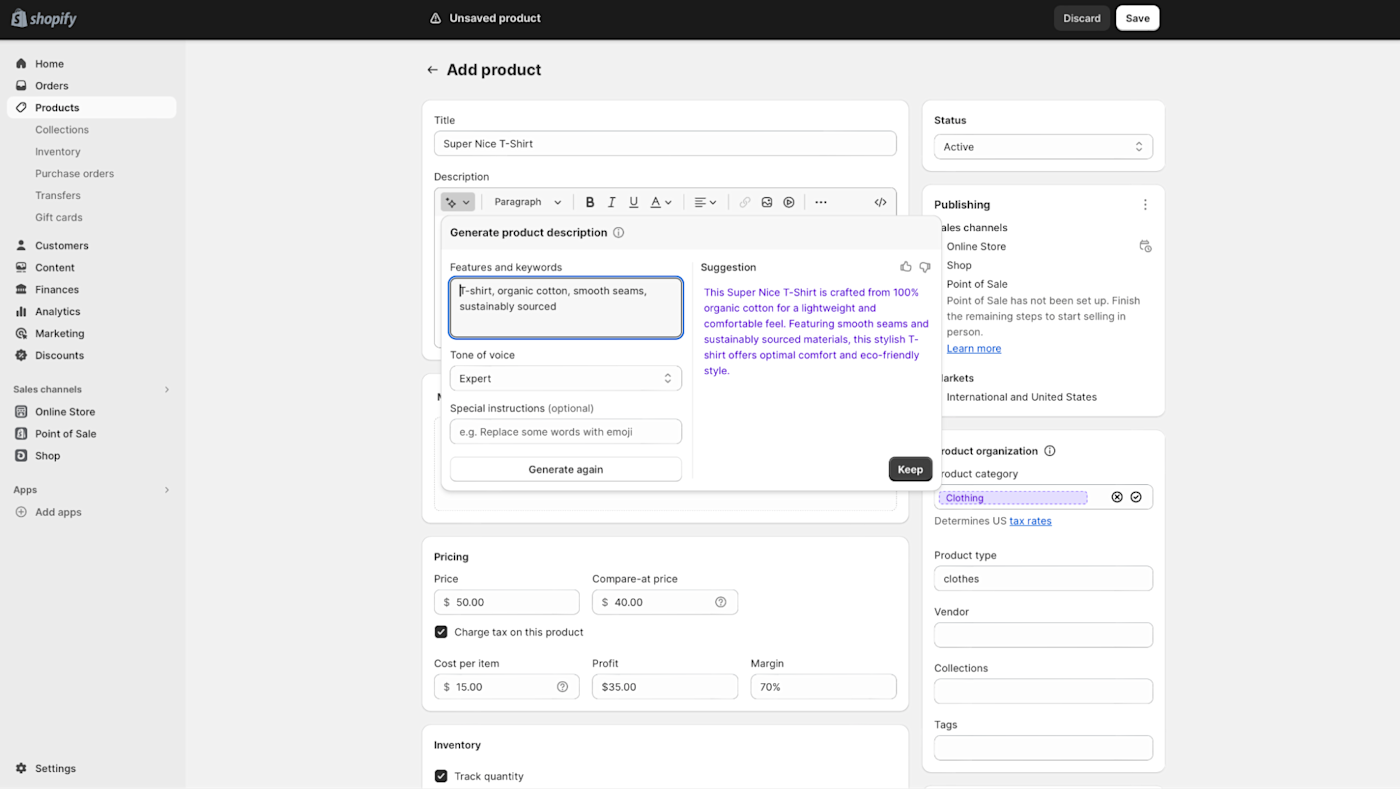Image resolution: width=1400 pixels, height=789 pixels.
Task: Click the Add apps plus icon
Action: point(21,512)
